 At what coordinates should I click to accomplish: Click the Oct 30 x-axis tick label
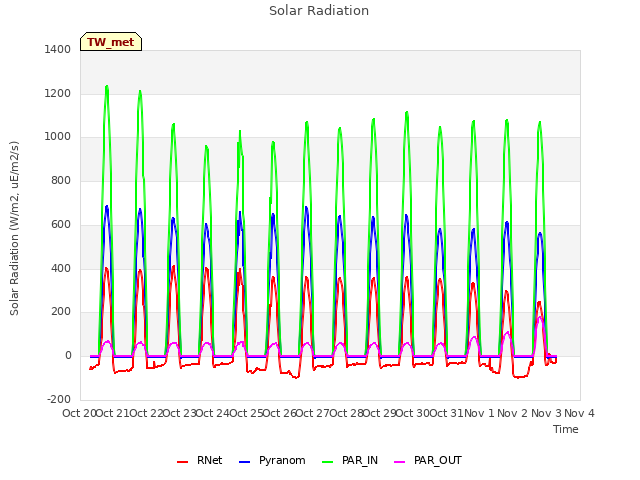pos(412,413)
